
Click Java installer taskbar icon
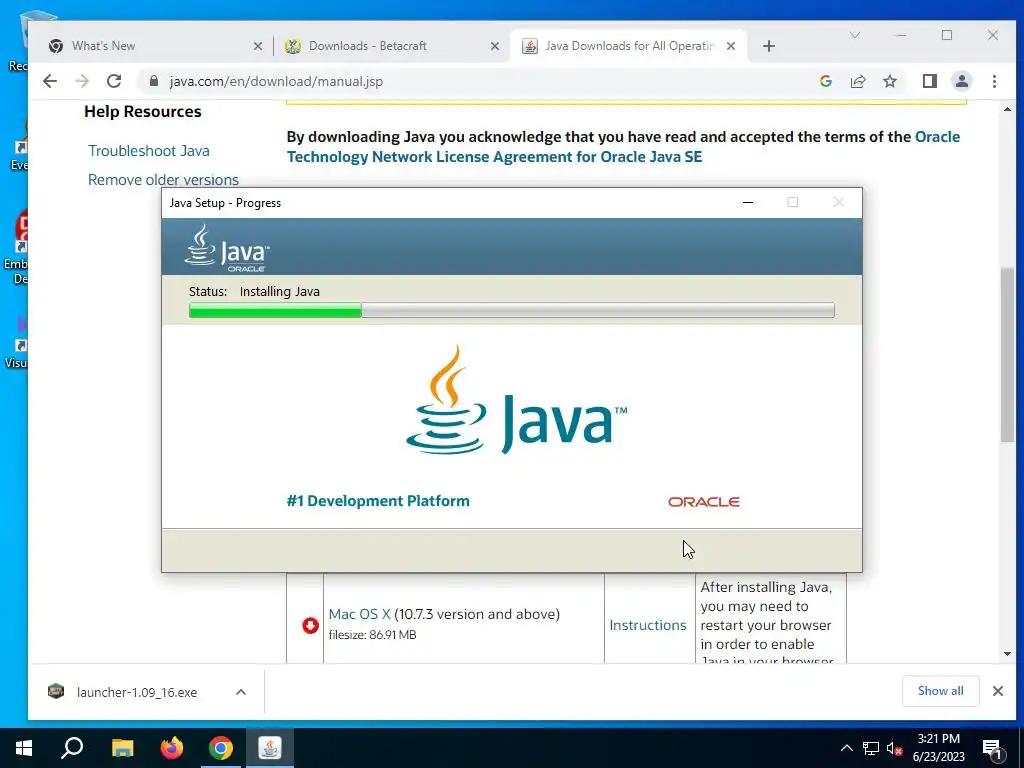click(x=270, y=748)
